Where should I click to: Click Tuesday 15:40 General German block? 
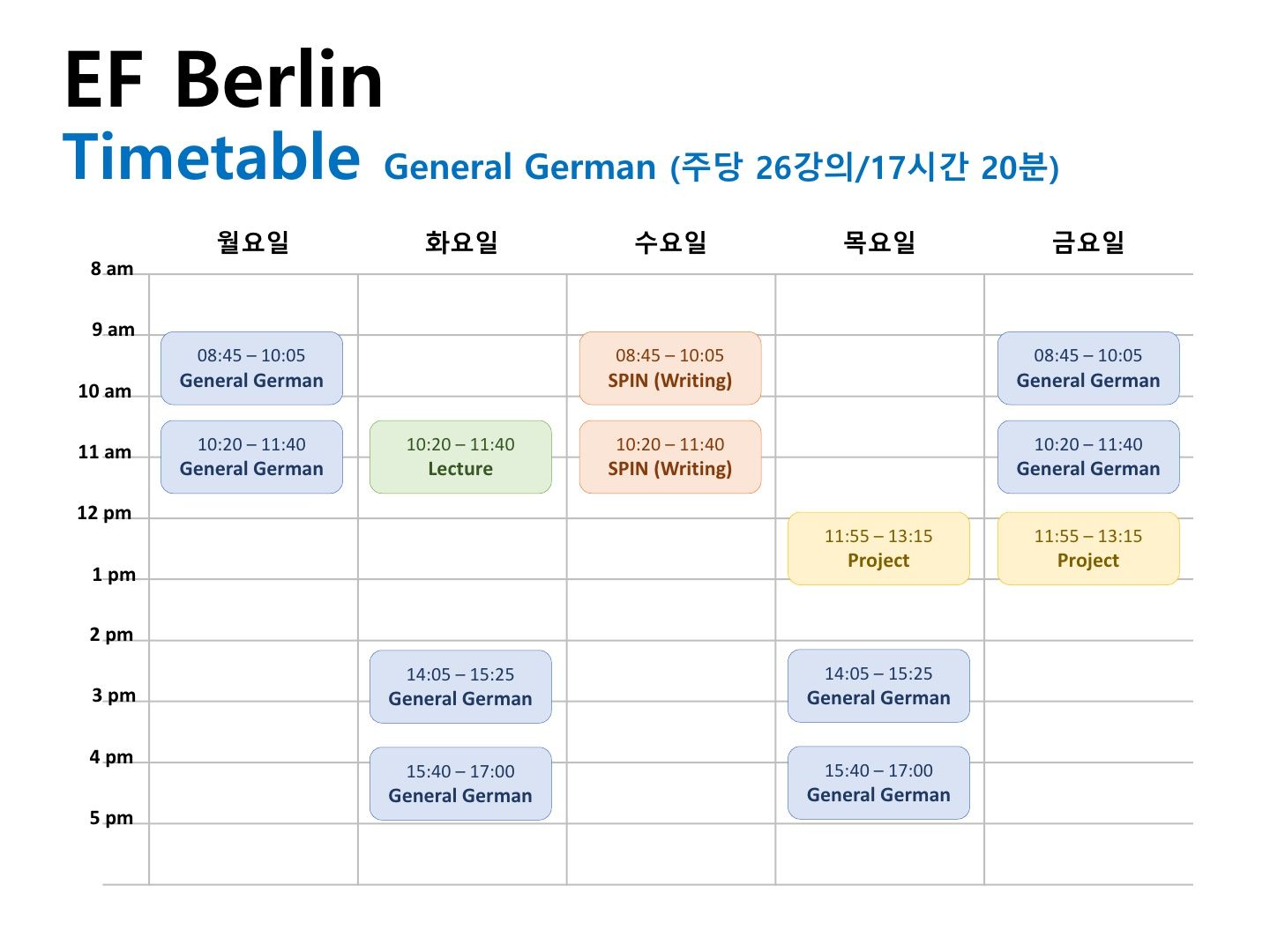[460, 784]
